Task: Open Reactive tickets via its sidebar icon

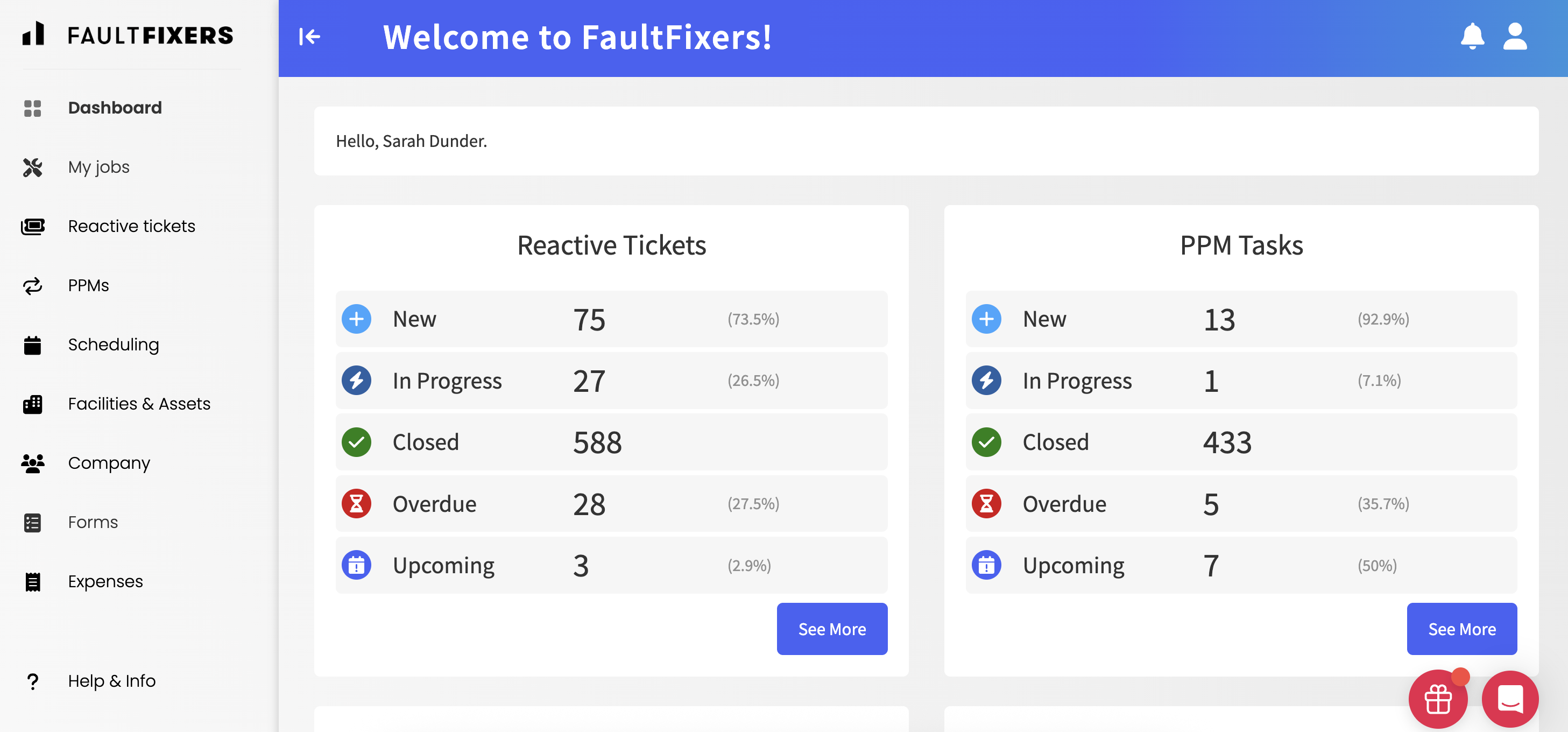Action: tap(32, 226)
